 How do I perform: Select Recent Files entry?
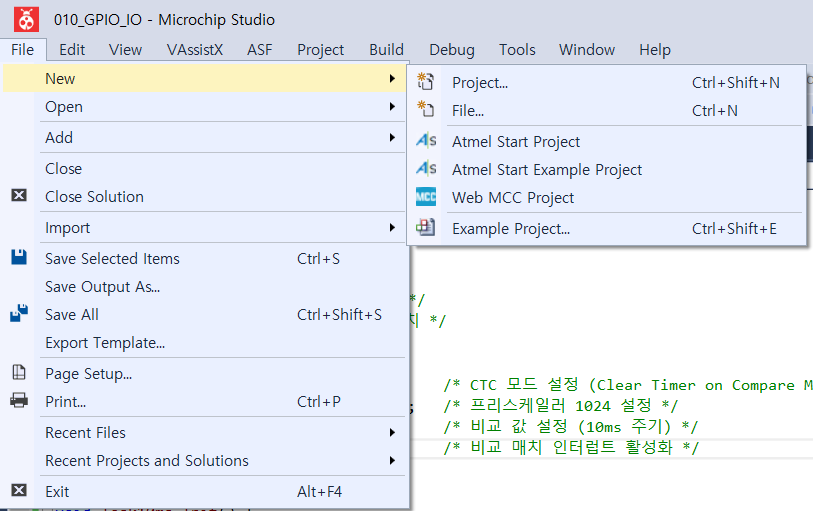204,432
